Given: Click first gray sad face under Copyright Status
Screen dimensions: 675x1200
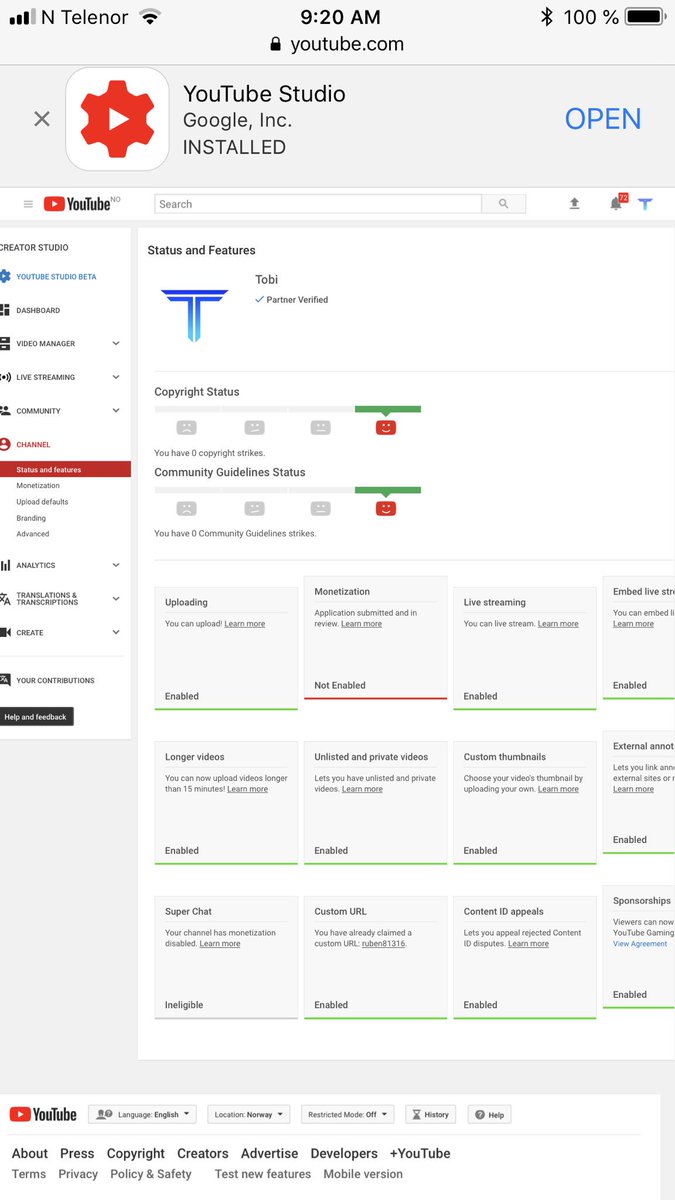Looking at the screenshot, I should (x=186, y=427).
